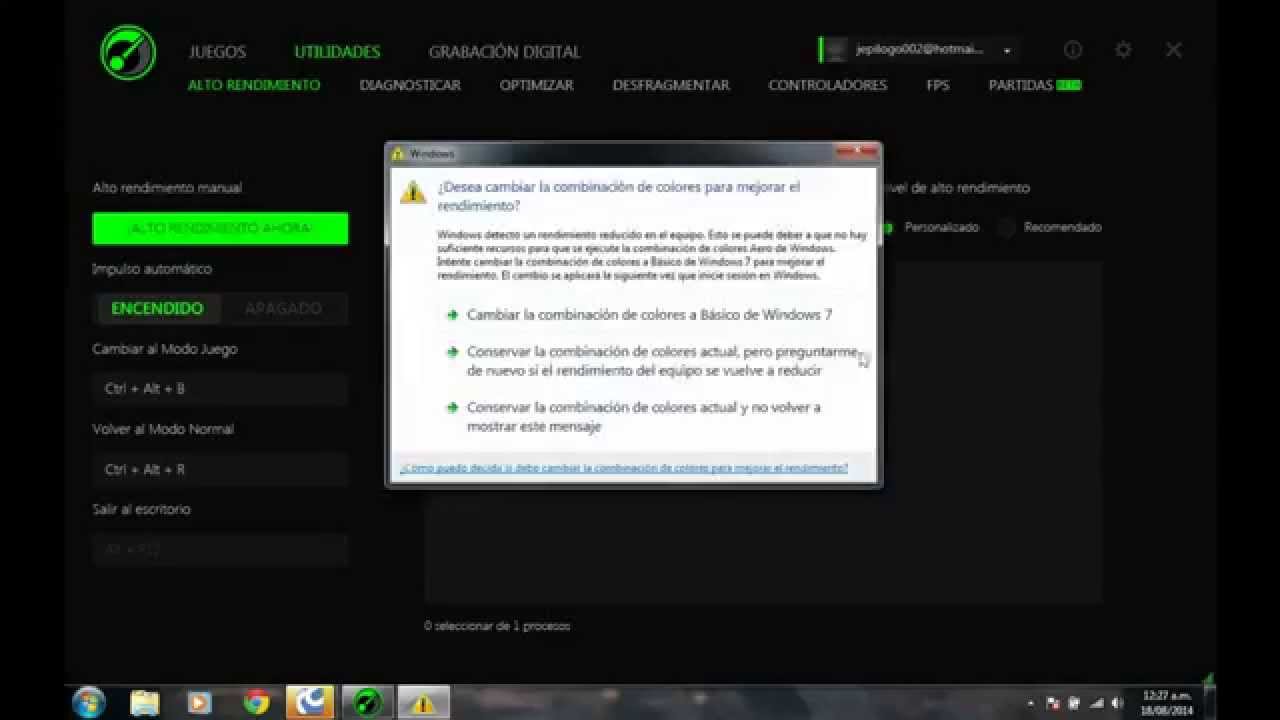Expand the account email dropdown arrow
The image size is (1280, 720).
1007,51
